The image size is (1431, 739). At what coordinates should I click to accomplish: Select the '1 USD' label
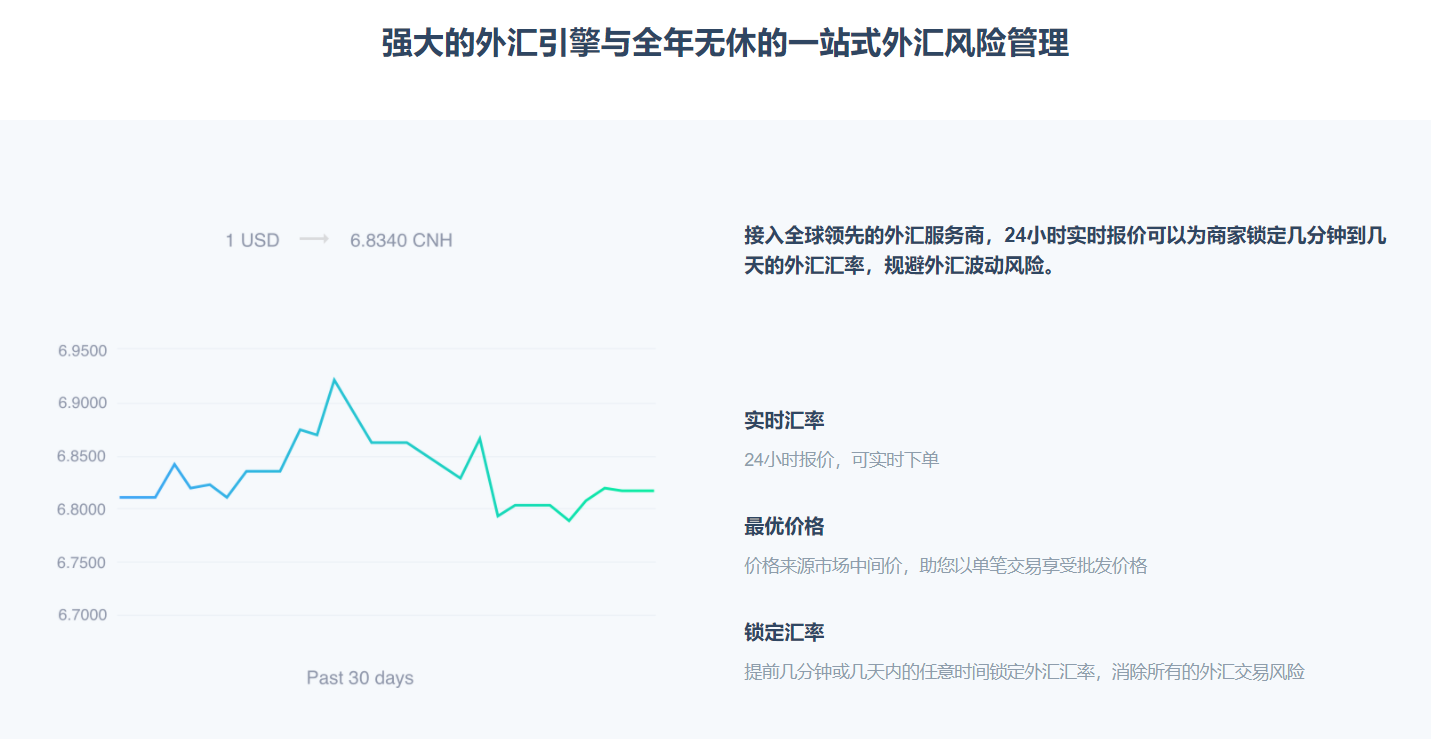tap(252, 241)
